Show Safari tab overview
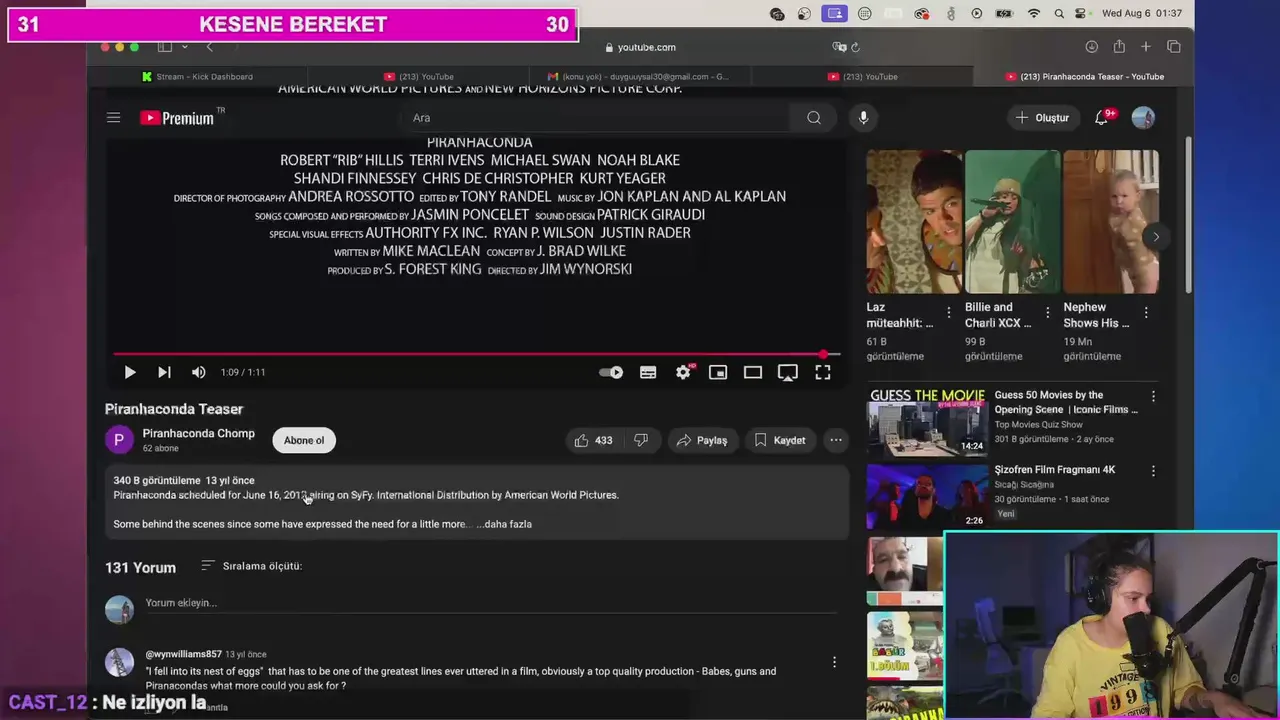 tap(1174, 47)
